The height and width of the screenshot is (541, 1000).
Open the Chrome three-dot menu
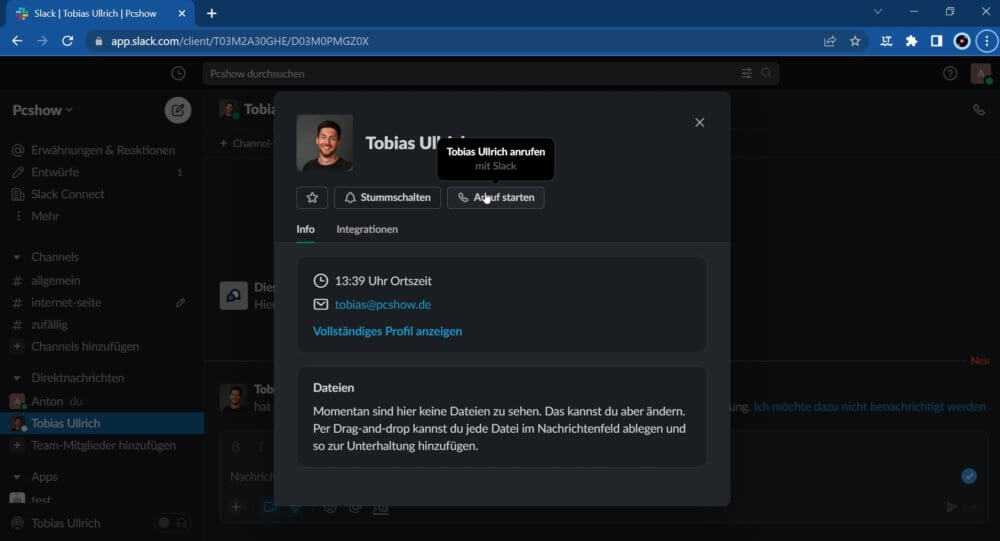pyautogui.click(x=987, y=41)
